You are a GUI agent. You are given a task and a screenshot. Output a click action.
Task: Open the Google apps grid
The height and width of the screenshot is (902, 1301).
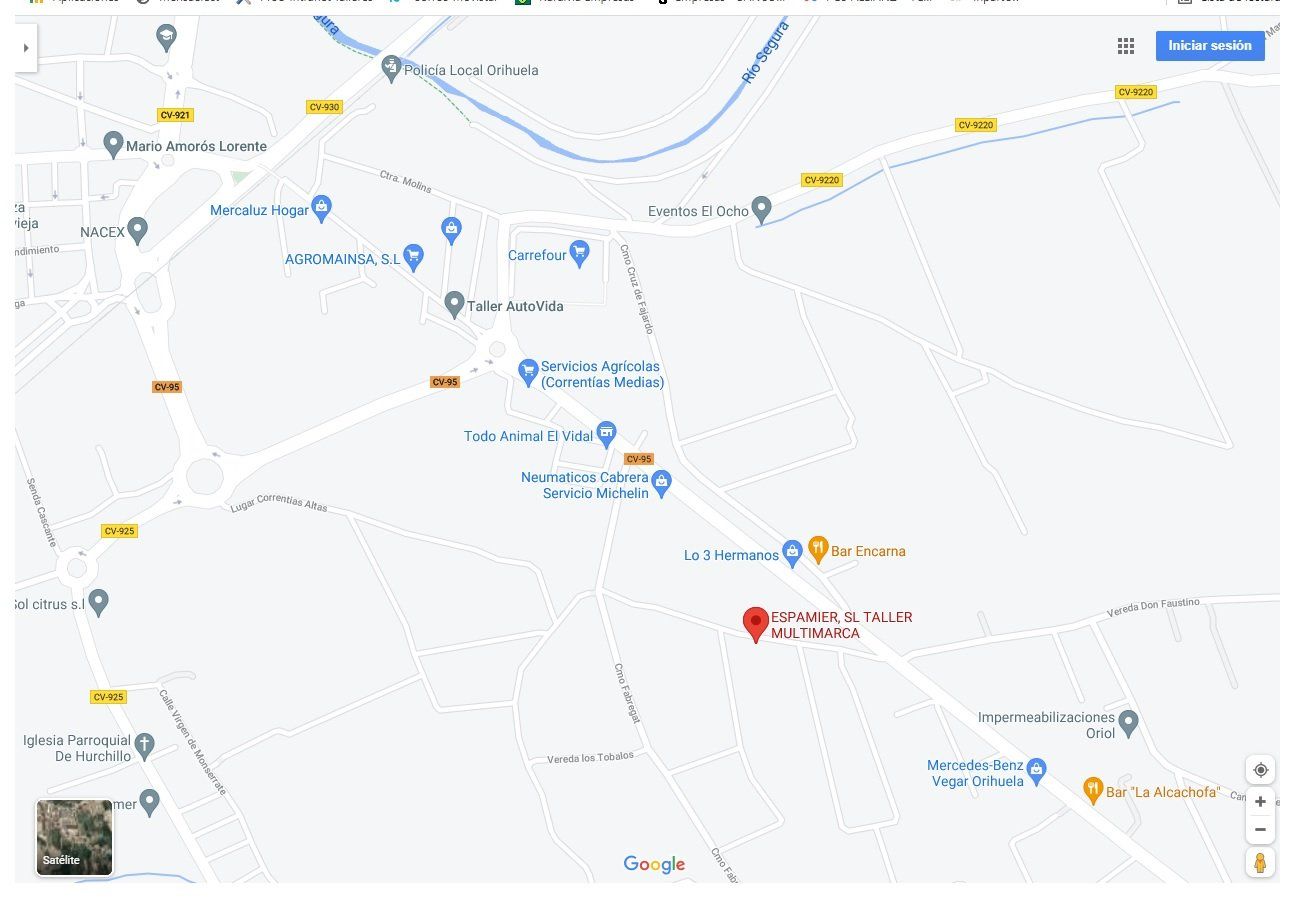point(1126,46)
